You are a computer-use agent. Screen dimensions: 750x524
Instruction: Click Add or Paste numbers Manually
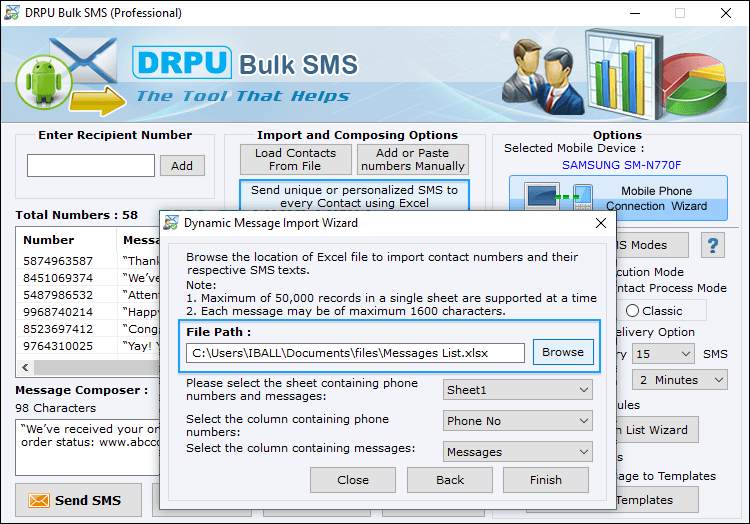[413, 160]
